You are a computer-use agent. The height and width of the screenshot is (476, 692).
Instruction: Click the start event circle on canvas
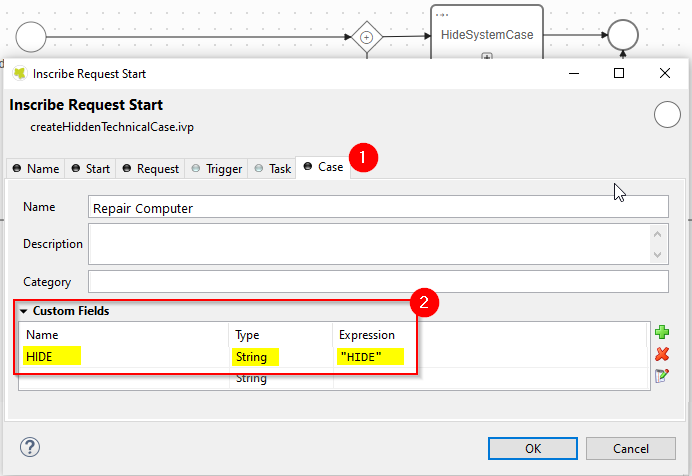[x=31, y=37]
